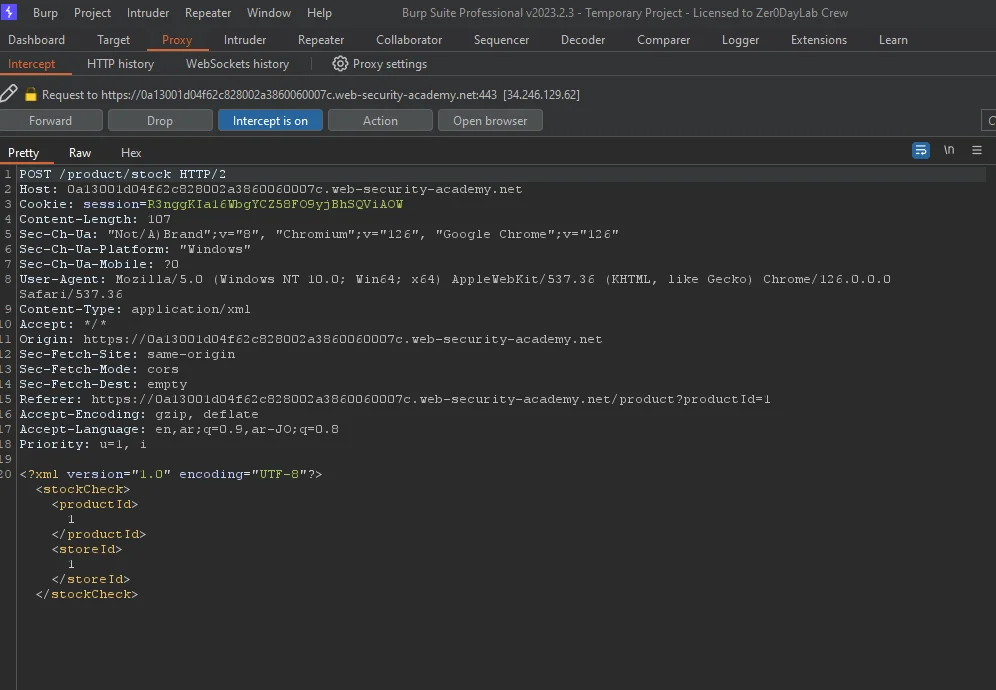The width and height of the screenshot is (996, 690).
Task: Open the editor hamburger options menu
Action: pyautogui.click(x=977, y=150)
